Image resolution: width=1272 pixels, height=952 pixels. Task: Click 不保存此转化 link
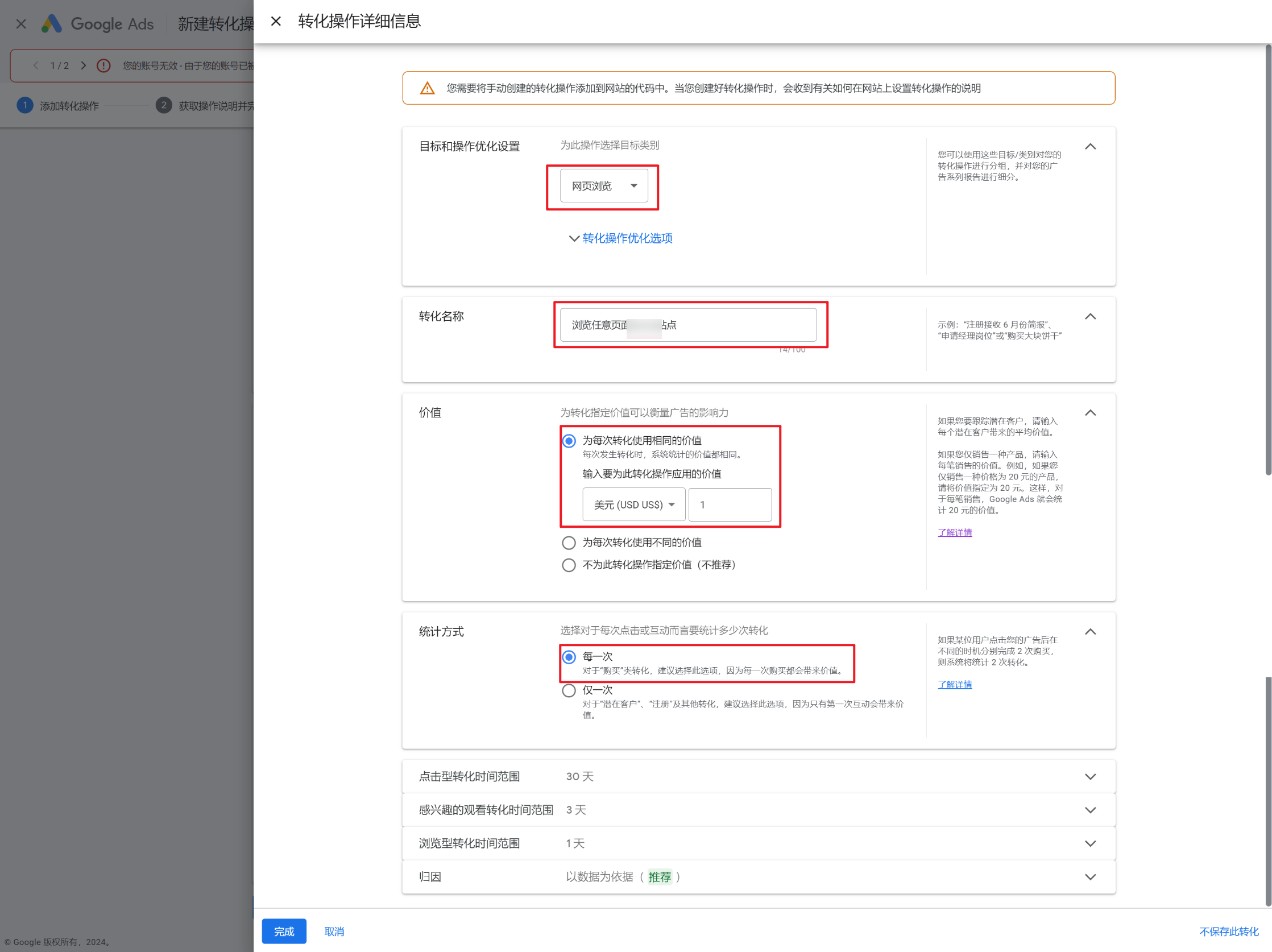[1228, 932]
